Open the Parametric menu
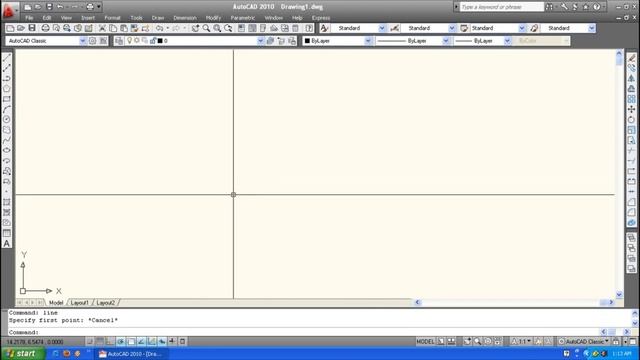The height and width of the screenshot is (360, 640). pyautogui.click(x=242, y=18)
